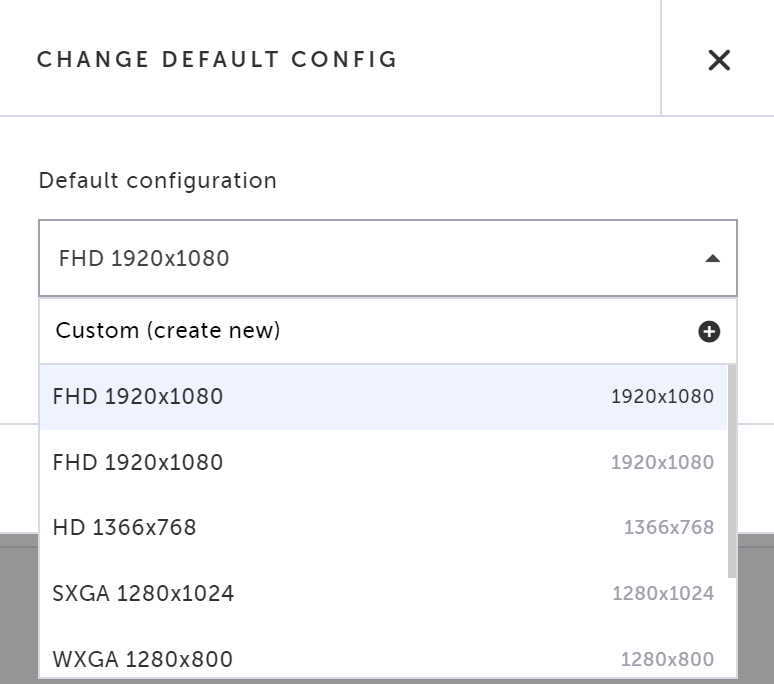Click the scrollbar track below the thumb
774x684 pixels.
click(732, 627)
